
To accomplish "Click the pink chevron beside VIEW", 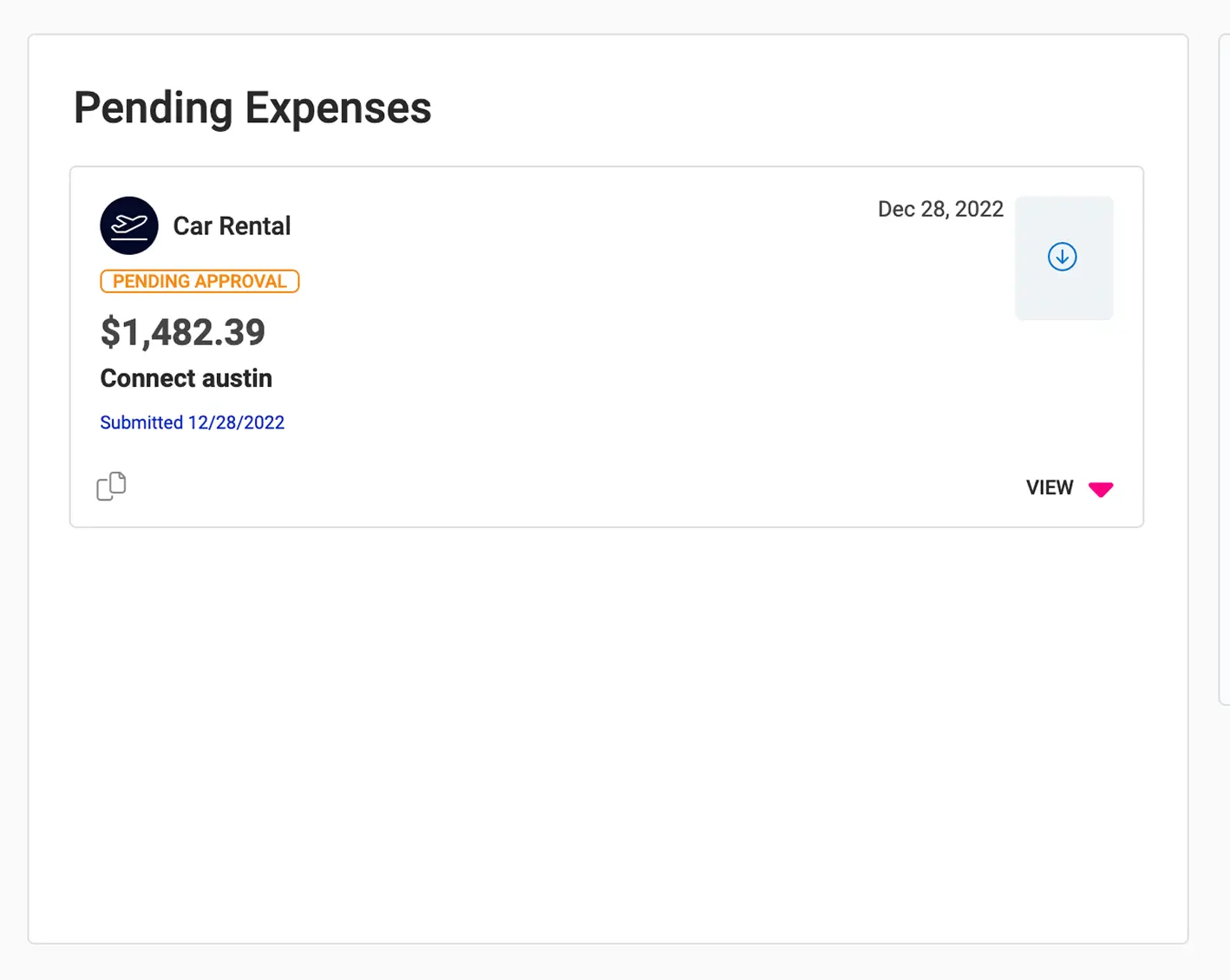I will 1101,489.
